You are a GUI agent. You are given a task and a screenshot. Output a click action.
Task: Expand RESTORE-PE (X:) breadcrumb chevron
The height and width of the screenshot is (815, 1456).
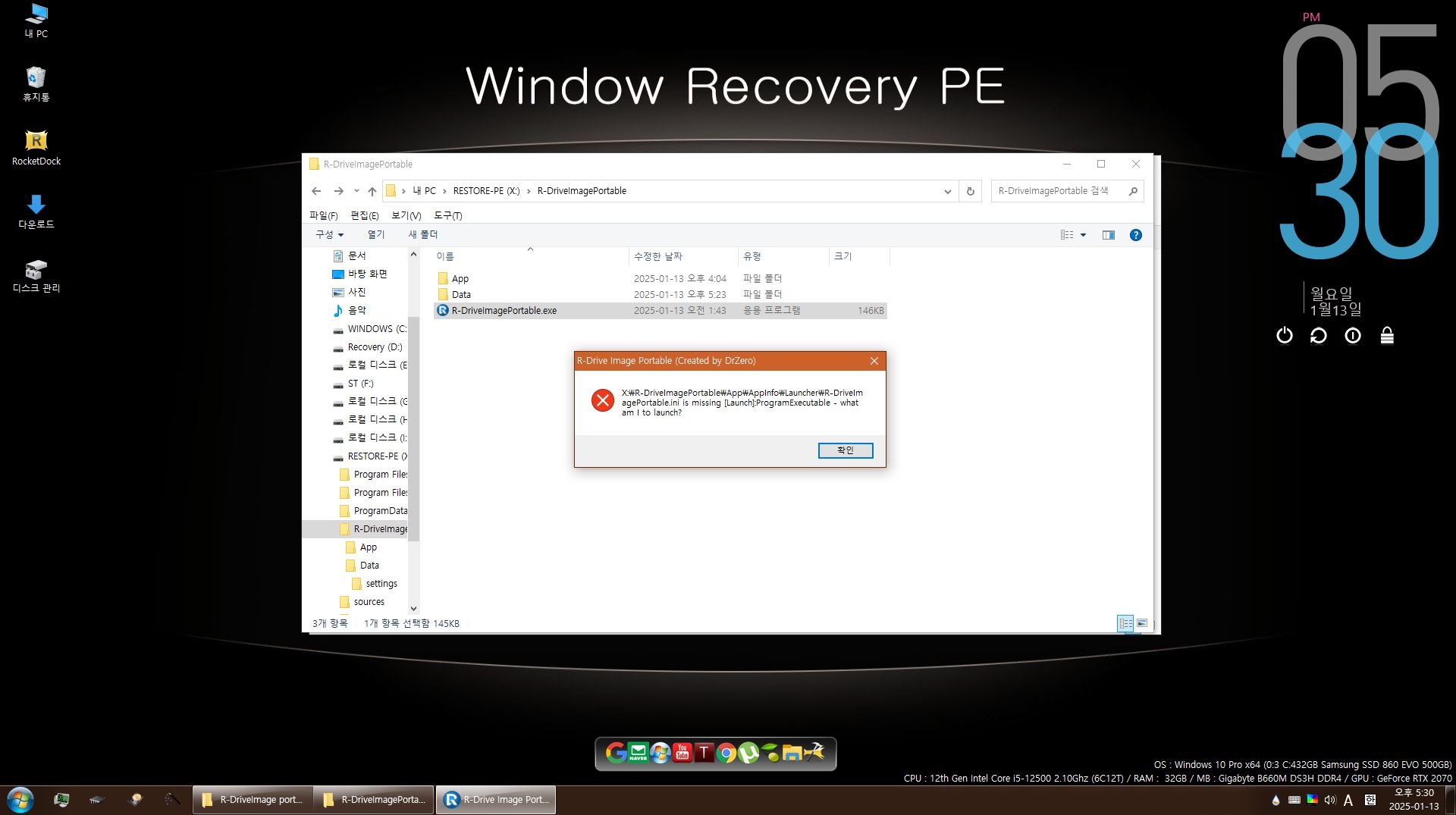click(529, 191)
